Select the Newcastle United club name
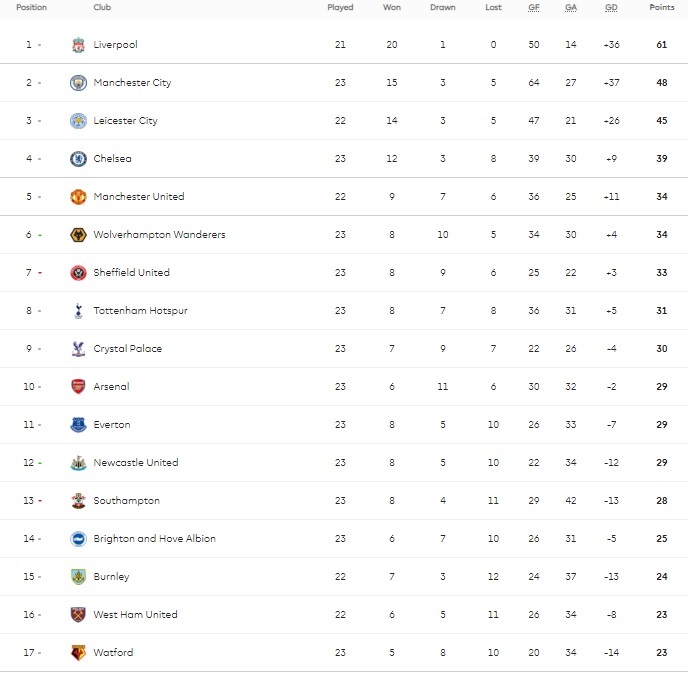The height and width of the screenshot is (674, 688). pyautogui.click(x=136, y=462)
